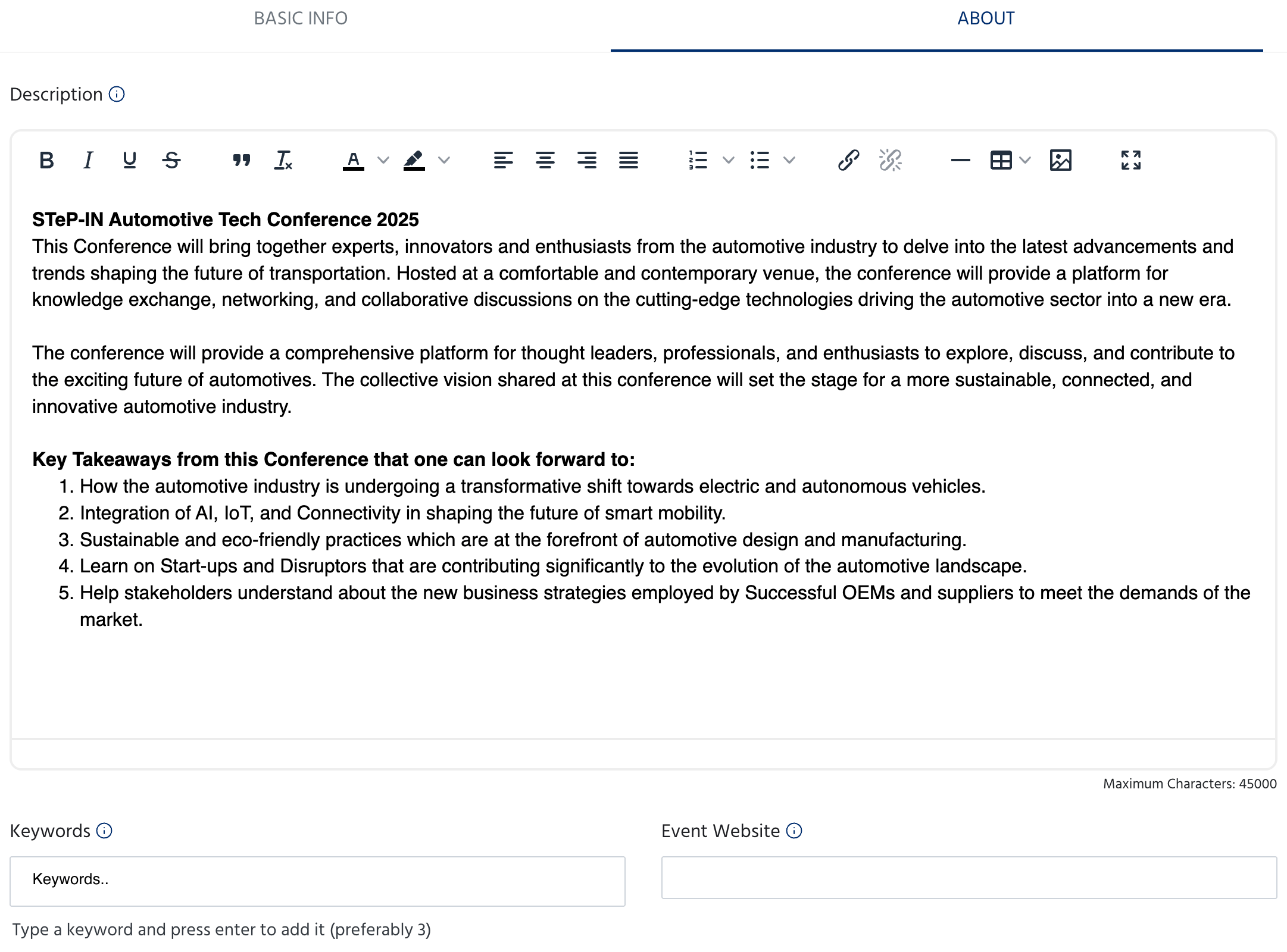Open font color dropdown arrow
The width and height of the screenshot is (1287, 952).
point(383,160)
